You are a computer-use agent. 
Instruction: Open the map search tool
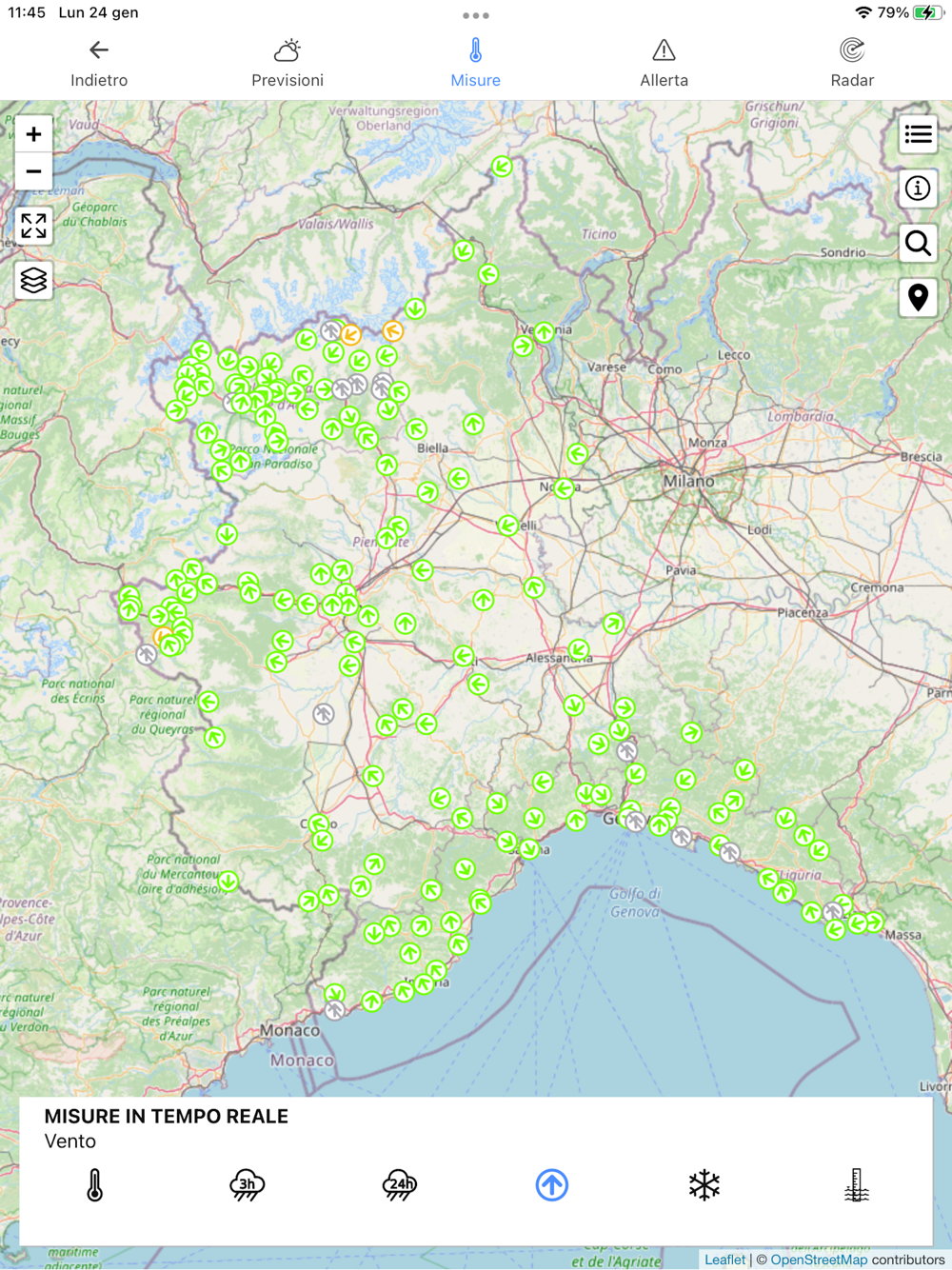(918, 244)
